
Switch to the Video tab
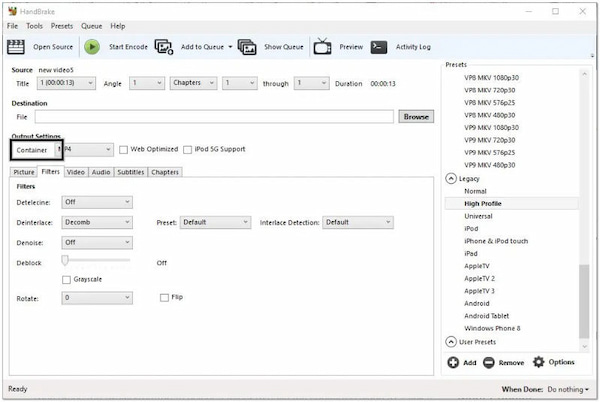pyautogui.click(x=76, y=172)
